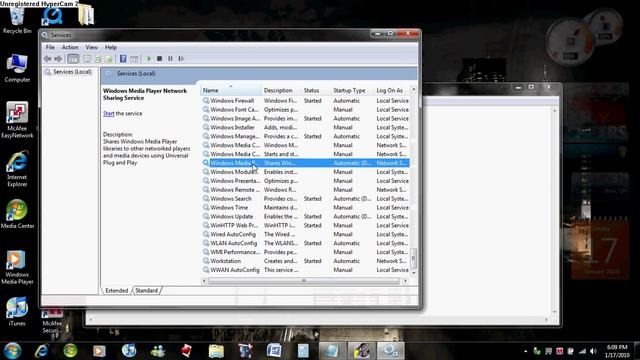Viewport: 640px width, 360px height.
Task: Open the Action menu
Action: tap(70, 47)
